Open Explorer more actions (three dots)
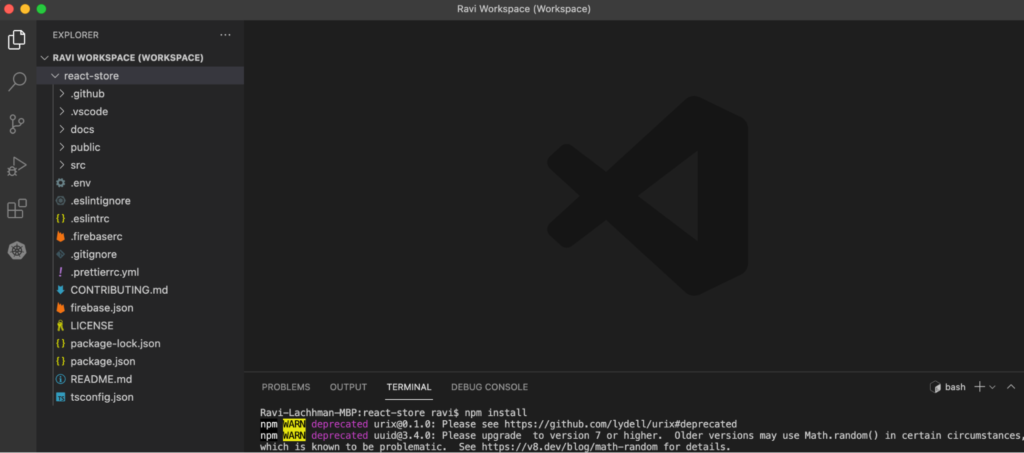Image resolution: width=1024 pixels, height=453 pixels. point(225,35)
